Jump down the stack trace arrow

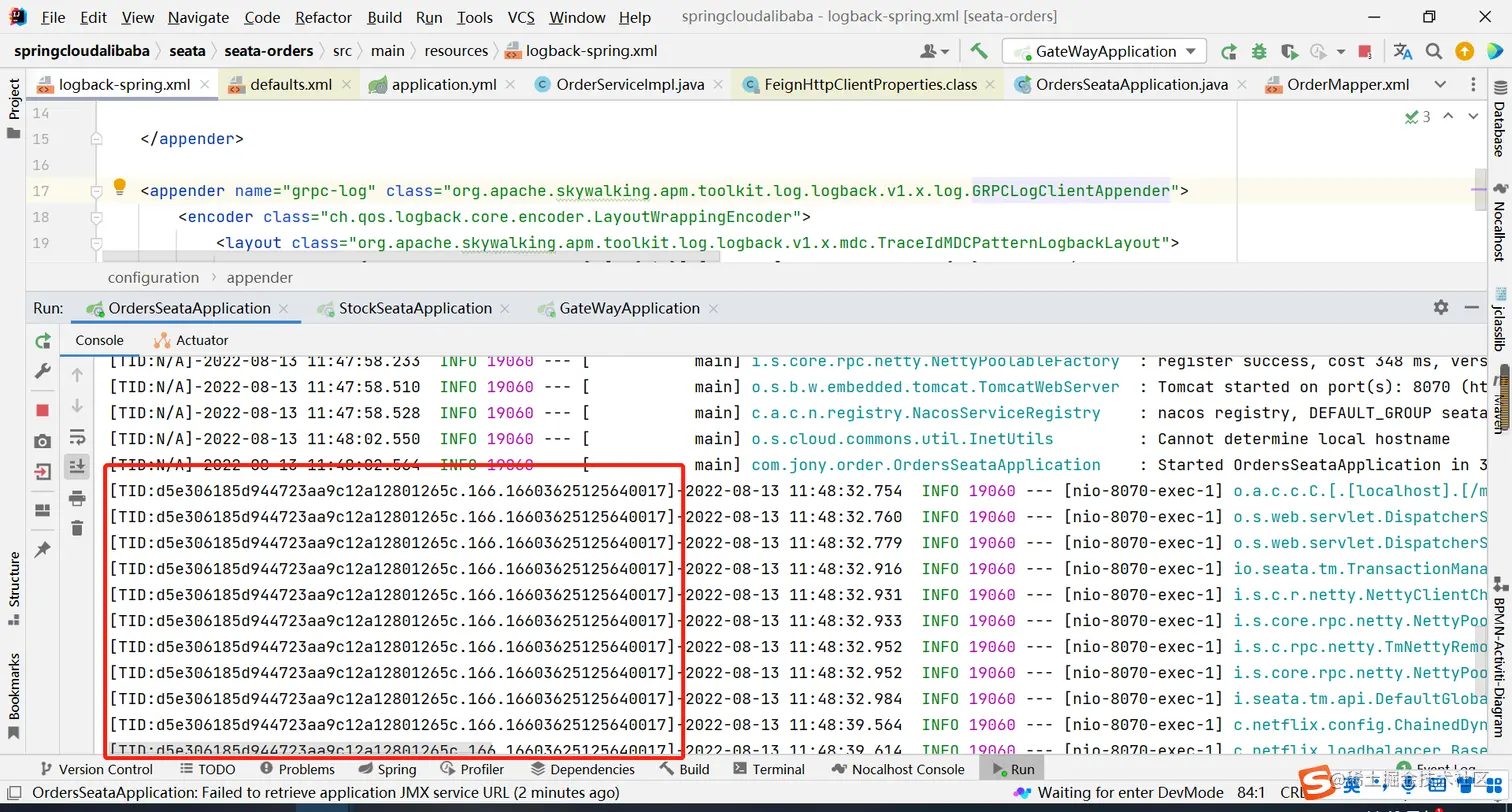tap(77, 406)
